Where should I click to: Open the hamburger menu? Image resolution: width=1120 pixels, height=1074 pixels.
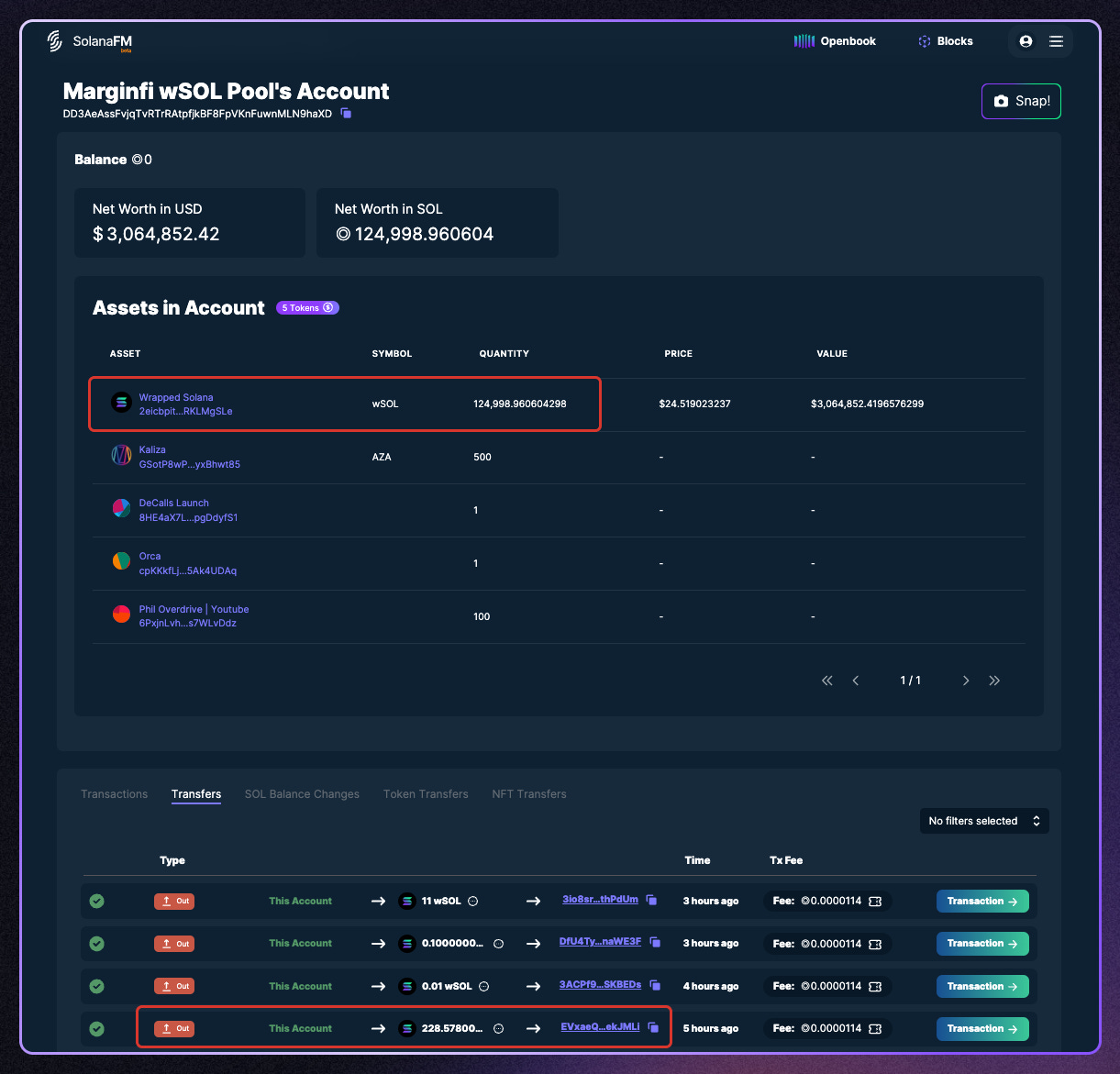tap(1056, 41)
